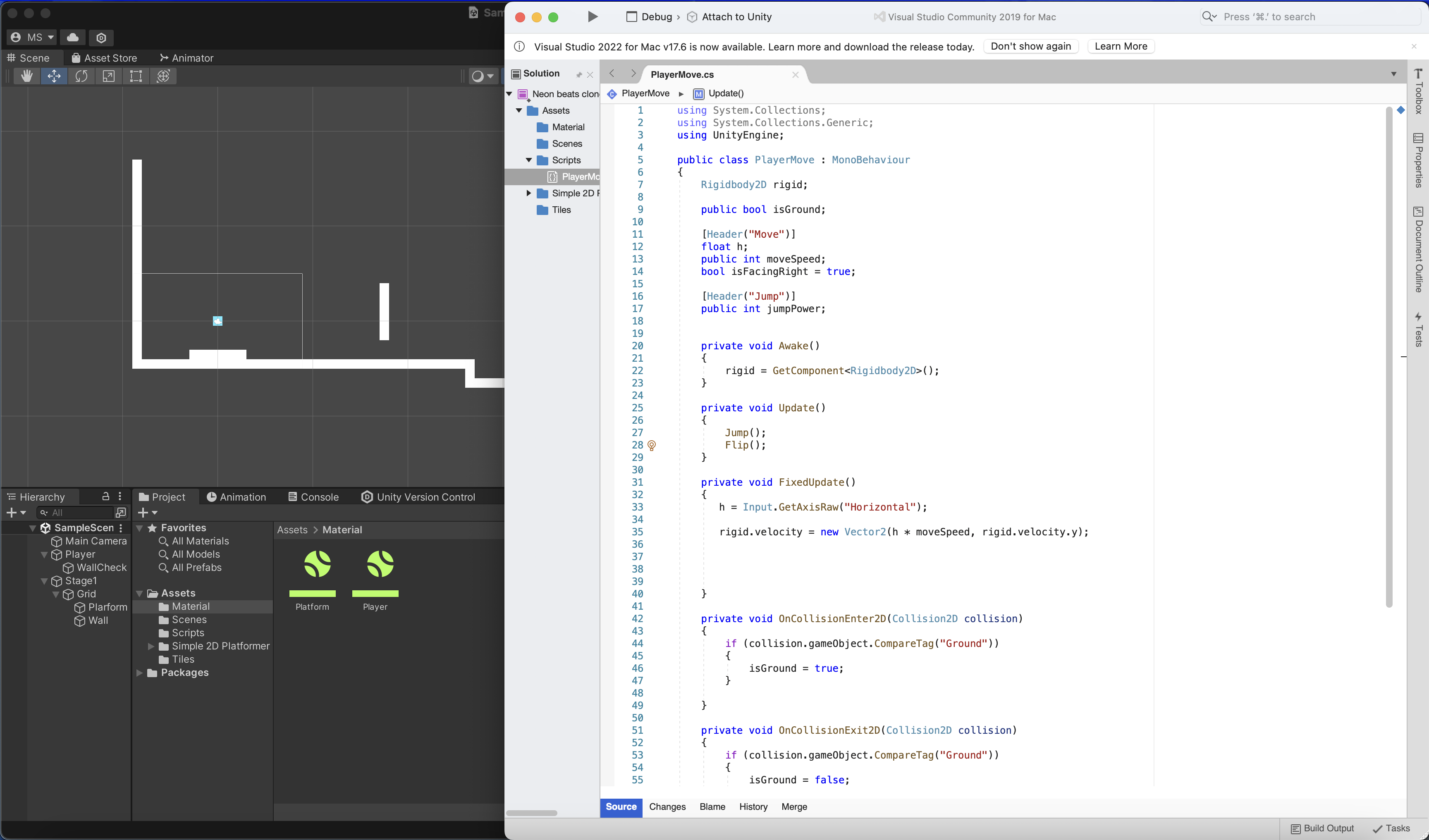The image size is (1429, 840).
Task: Select the combined Transform tool icon
Action: pos(163,76)
